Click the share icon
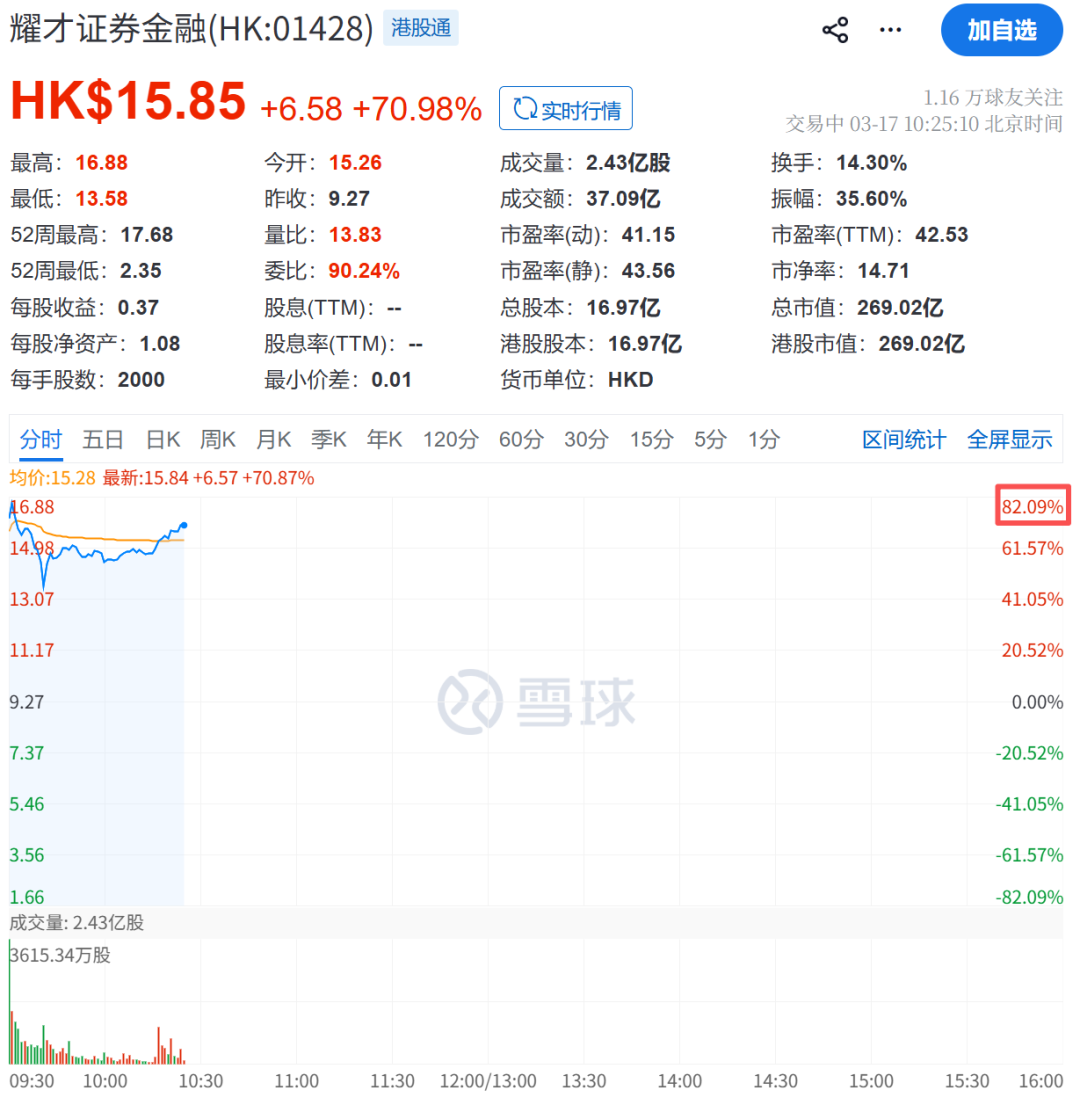1080x1105 pixels. pyautogui.click(x=836, y=29)
